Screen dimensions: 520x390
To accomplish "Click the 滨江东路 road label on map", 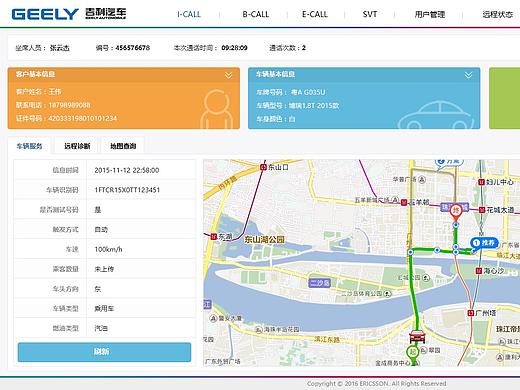I will [327, 339].
